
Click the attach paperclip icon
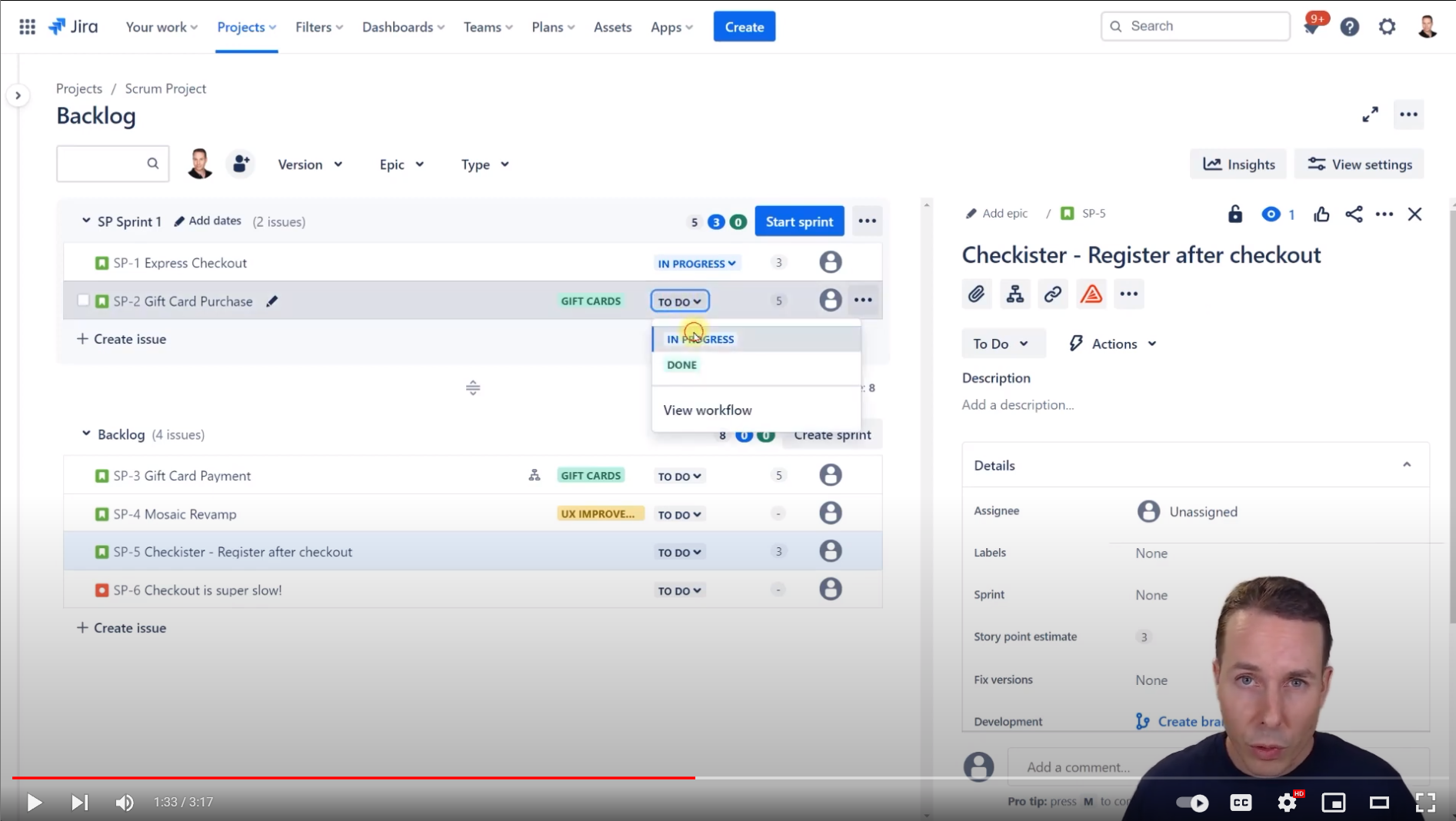(976, 294)
